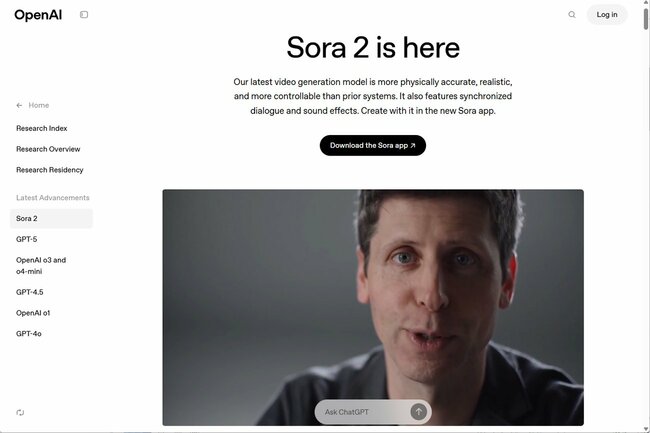Click the OpenAI logo

[x=38, y=15]
